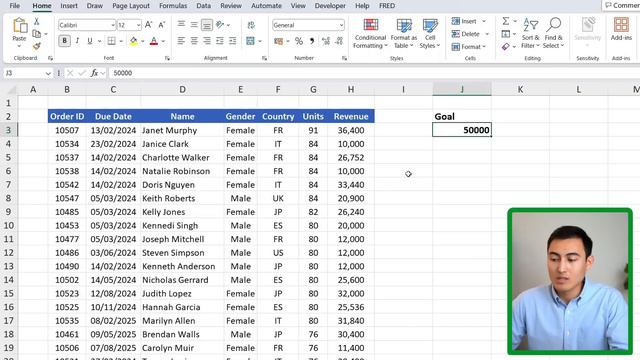Decrease decimal places icon
Viewport: 640px width, 360px height.
[x=339, y=41]
